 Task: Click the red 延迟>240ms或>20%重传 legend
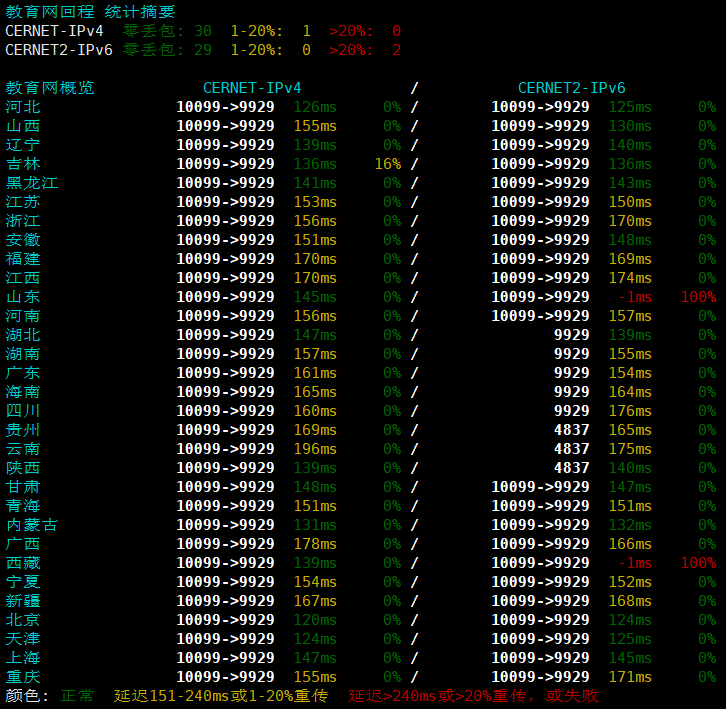[x=437, y=696]
